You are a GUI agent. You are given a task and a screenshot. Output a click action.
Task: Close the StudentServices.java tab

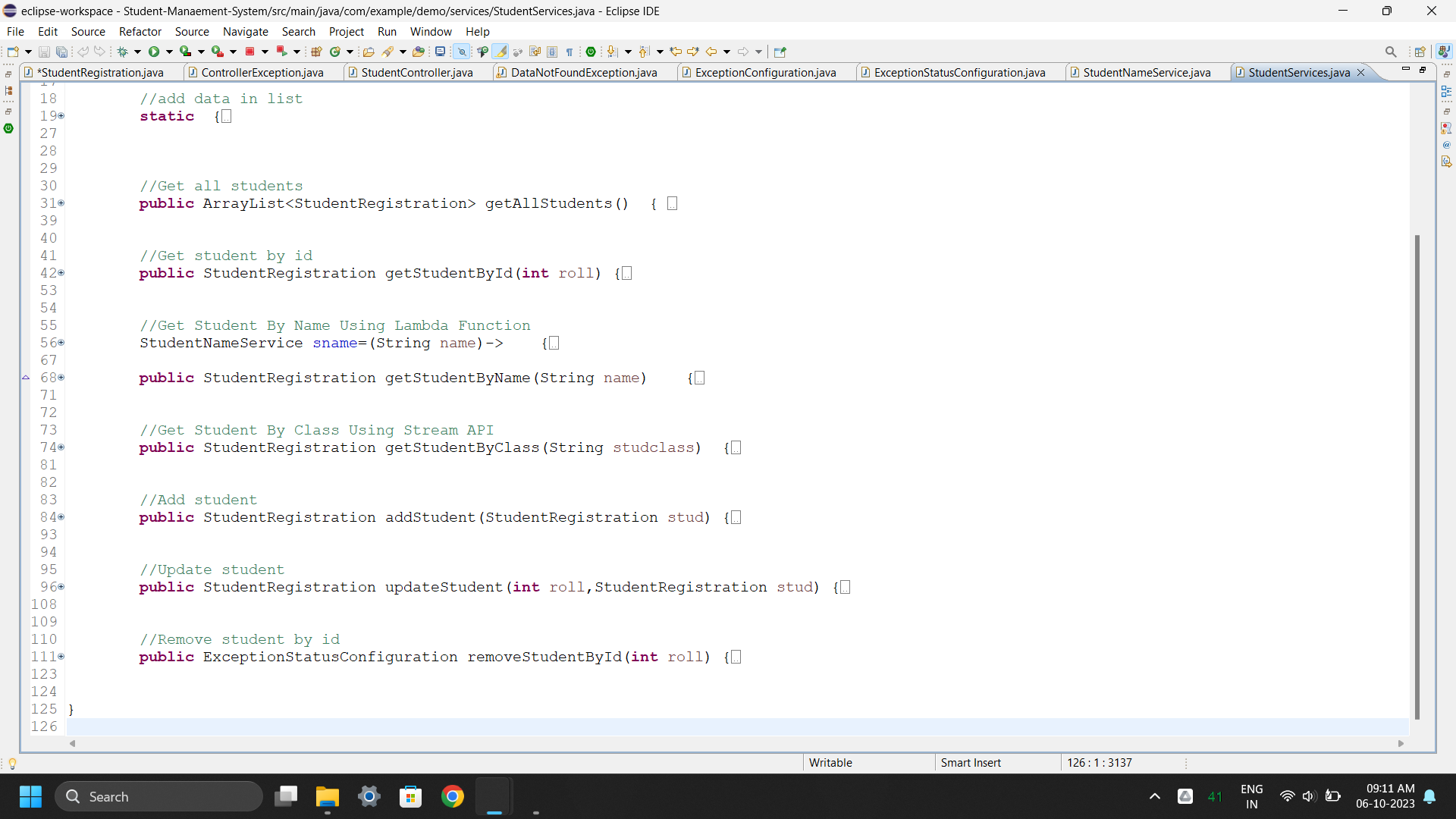click(1360, 72)
